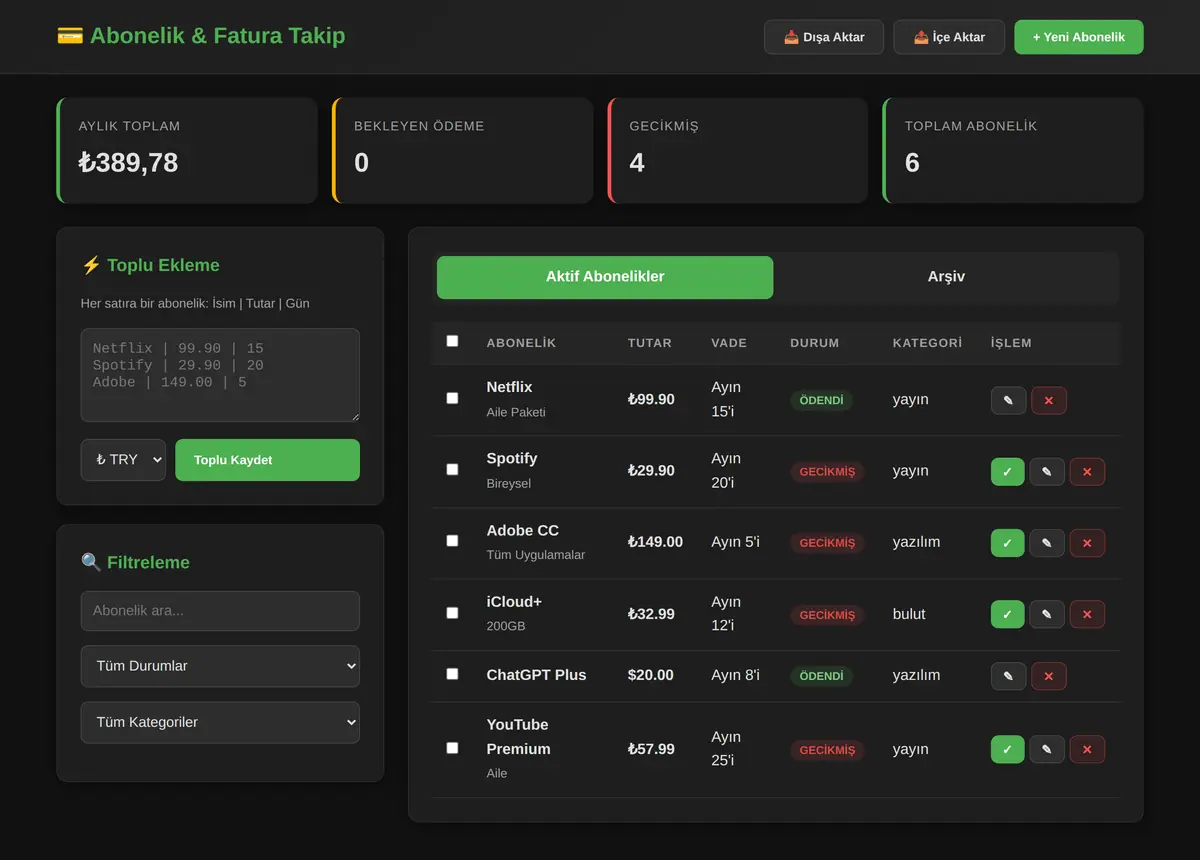Select the ChatGPT Plus row checkbox
Screen dimensions: 1200x860
[452, 674]
